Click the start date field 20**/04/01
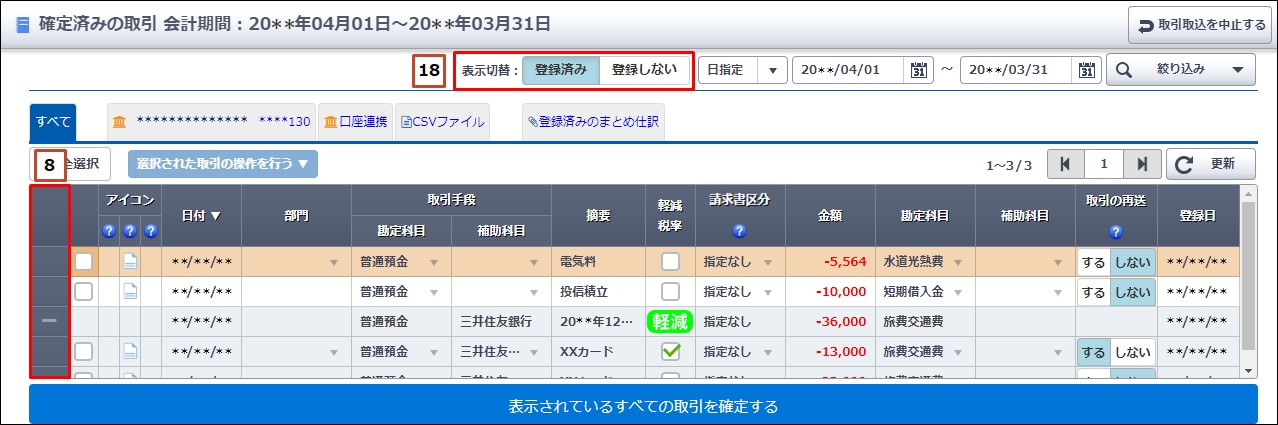This screenshot has height=425, width=1278. coord(850,70)
